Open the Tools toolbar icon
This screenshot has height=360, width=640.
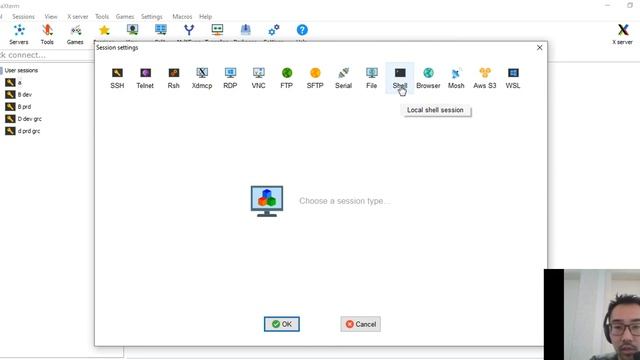47,34
